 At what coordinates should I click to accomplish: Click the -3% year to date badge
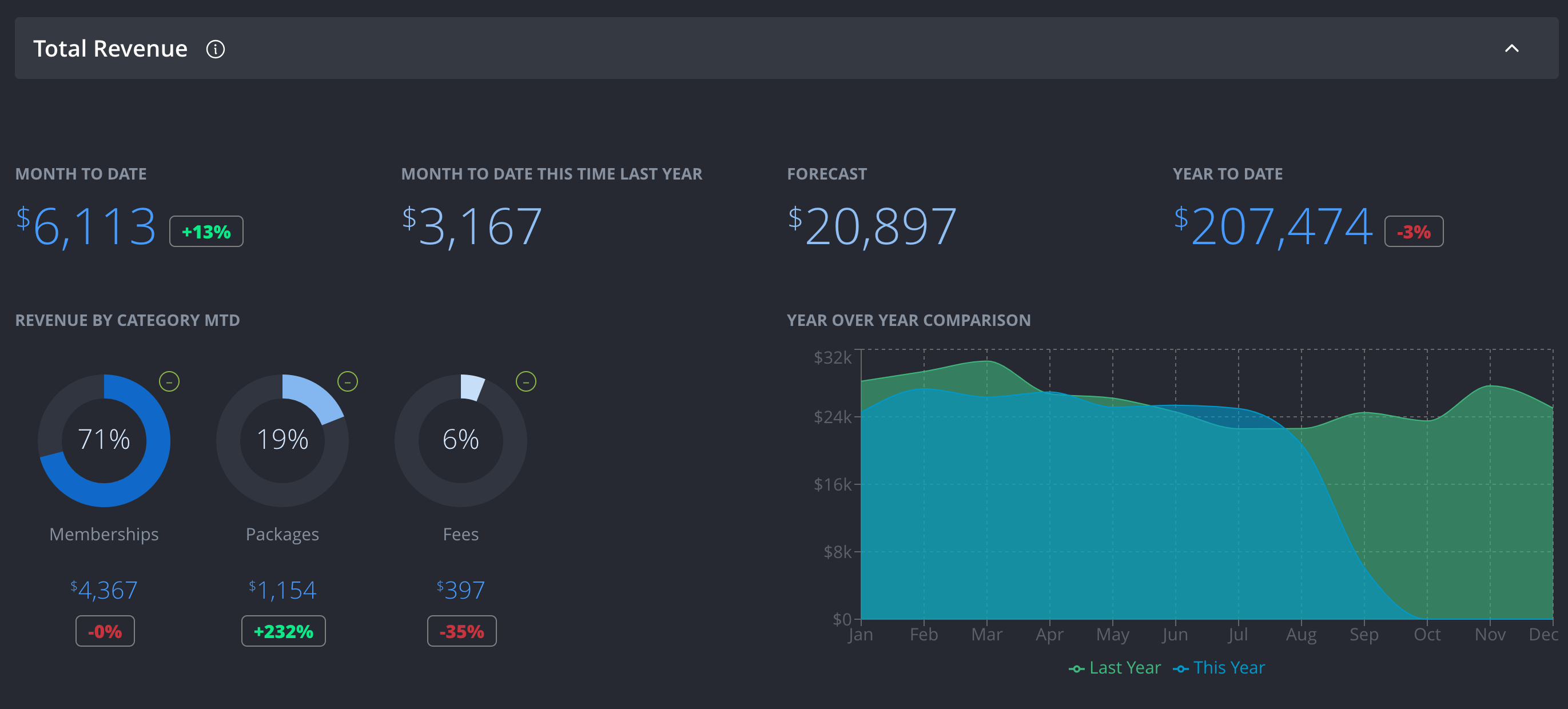click(1414, 231)
